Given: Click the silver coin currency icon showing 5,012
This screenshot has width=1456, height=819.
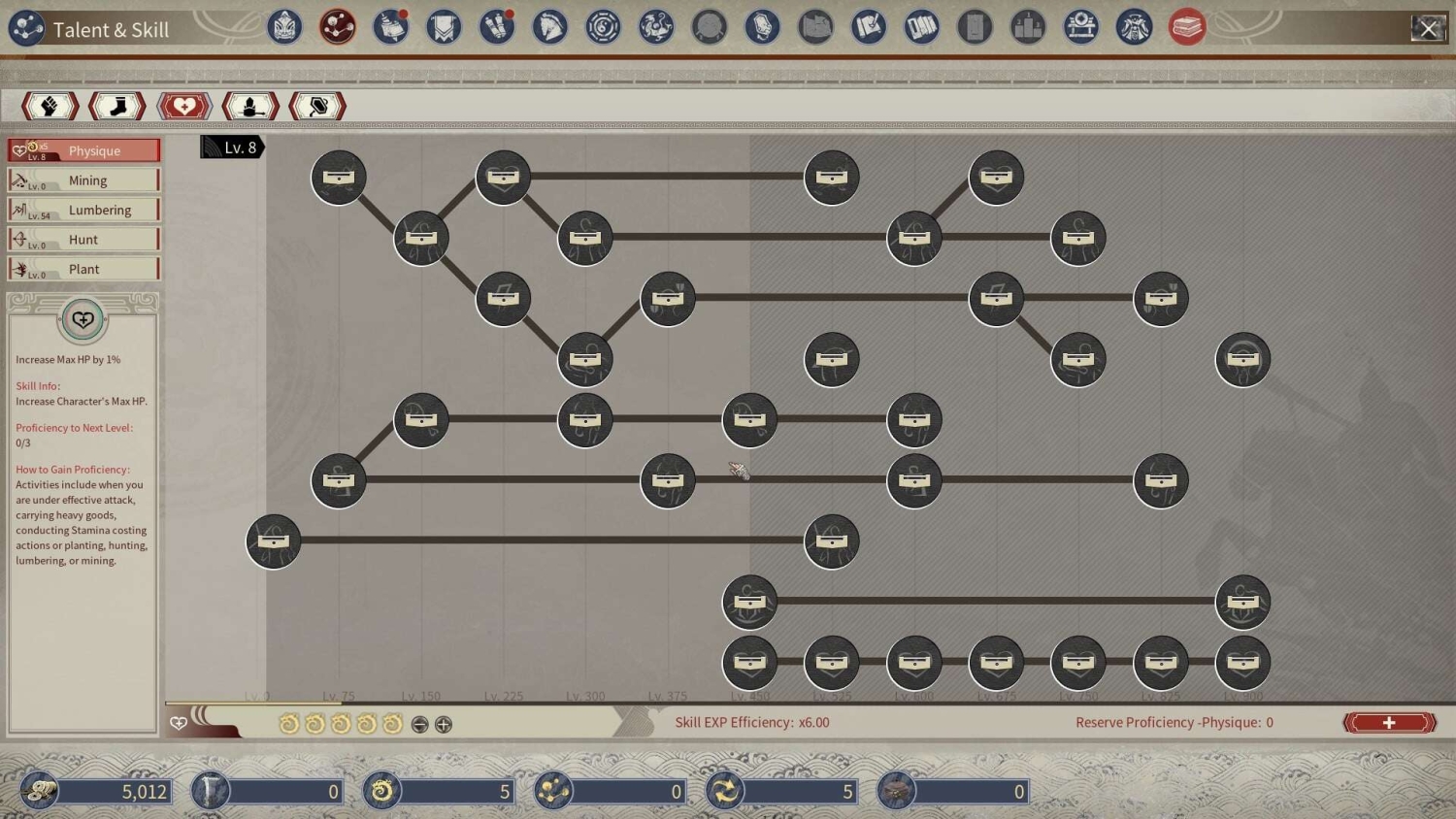Looking at the screenshot, I should [40, 791].
